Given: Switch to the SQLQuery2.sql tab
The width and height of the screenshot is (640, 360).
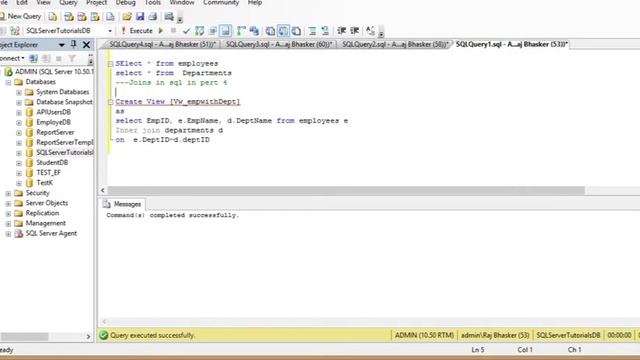Looking at the screenshot, I should [395, 44].
